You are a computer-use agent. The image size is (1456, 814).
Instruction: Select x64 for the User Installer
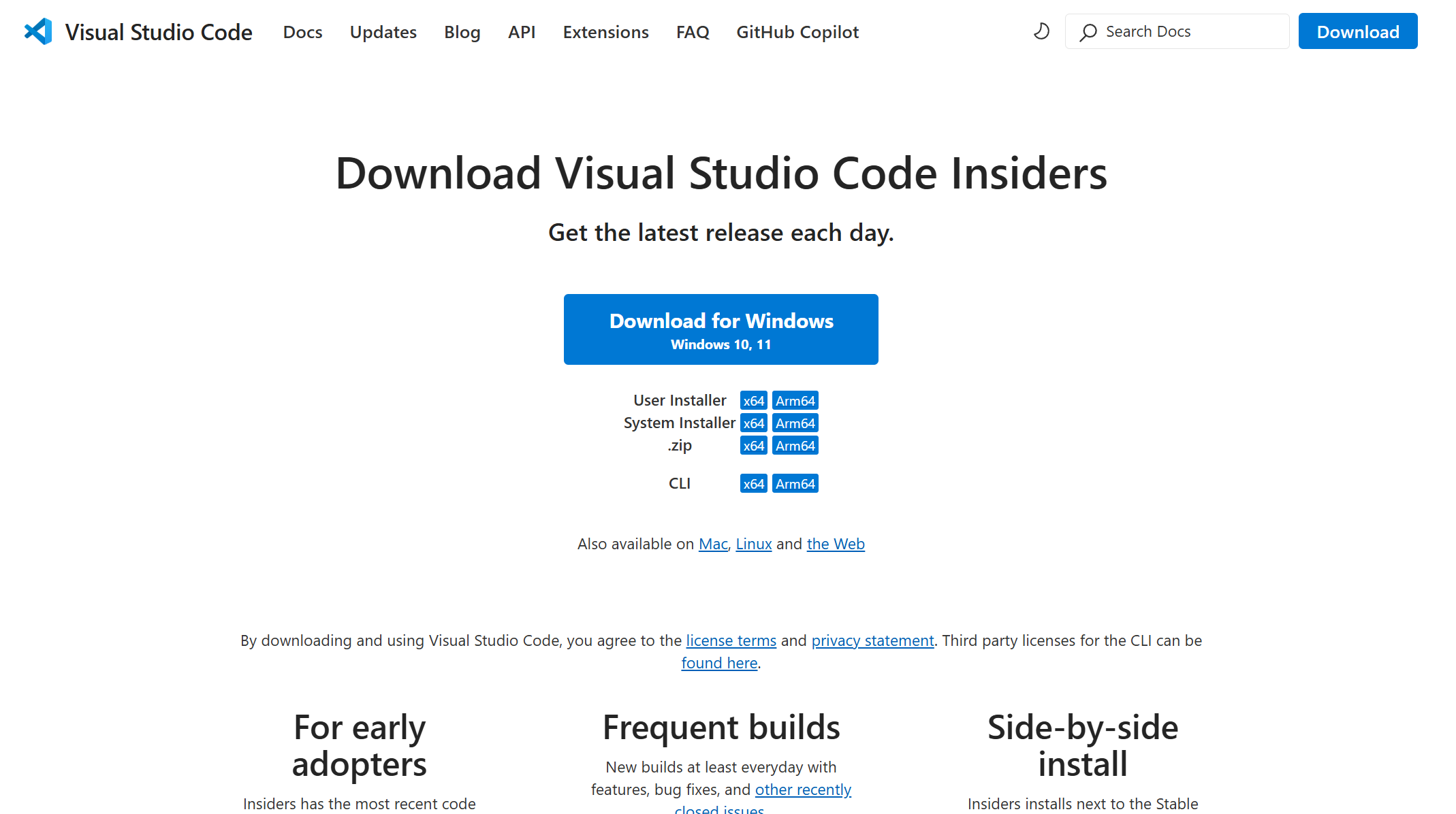pyautogui.click(x=753, y=400)
